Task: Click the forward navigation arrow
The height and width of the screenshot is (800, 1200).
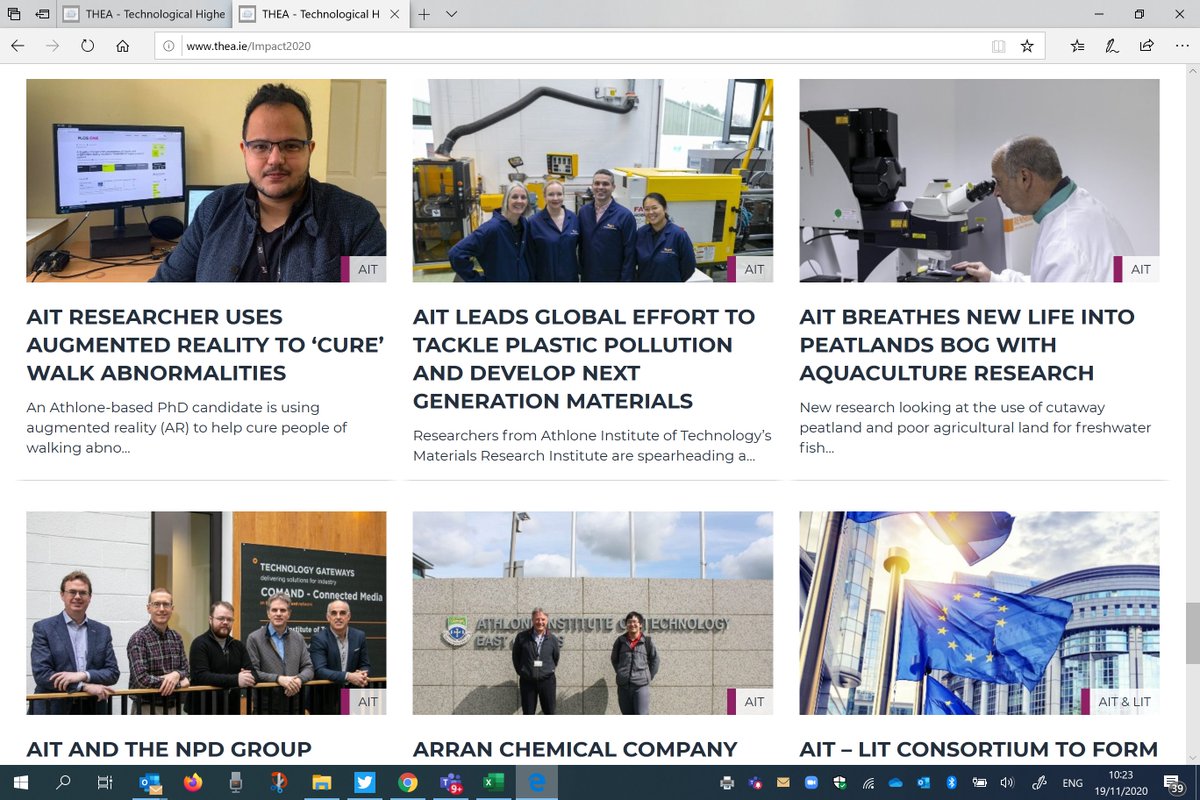Action: click(52, 45)
